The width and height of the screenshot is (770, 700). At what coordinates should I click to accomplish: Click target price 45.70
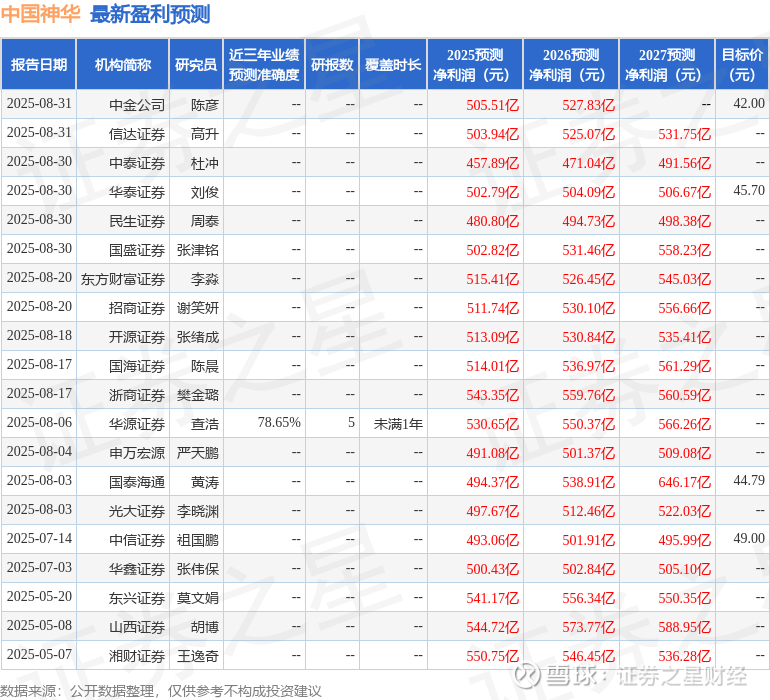[x=749, y=190]
